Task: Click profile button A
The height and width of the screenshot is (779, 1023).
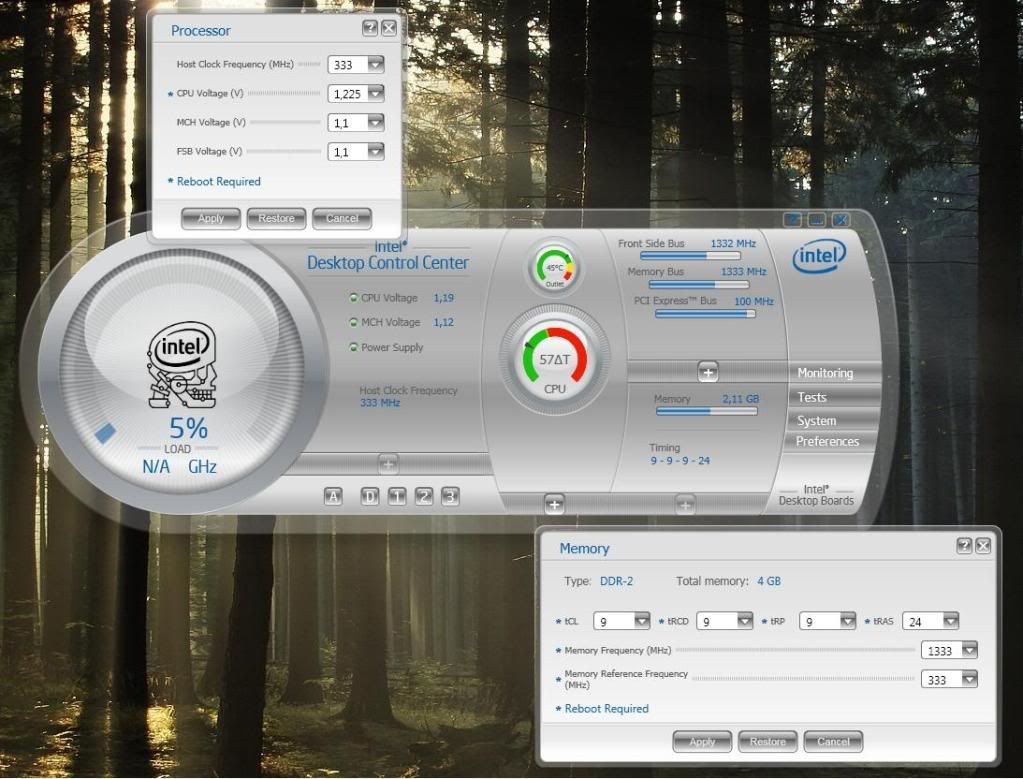Action: pyautogui.click(x=333, y=496)
